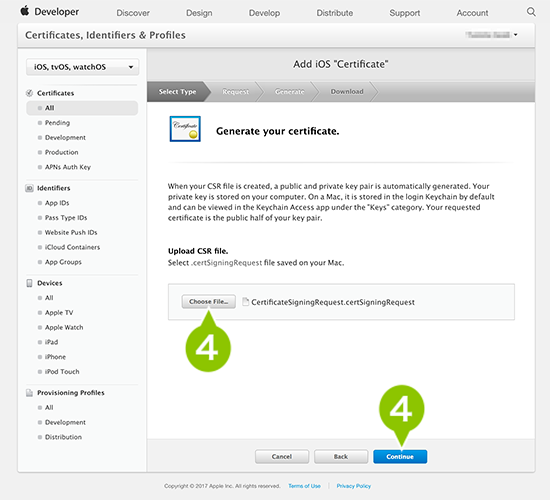This screenshot has height=500, width=550.
Task: Select Pass Type IDs
Action: tap(66, 218)
